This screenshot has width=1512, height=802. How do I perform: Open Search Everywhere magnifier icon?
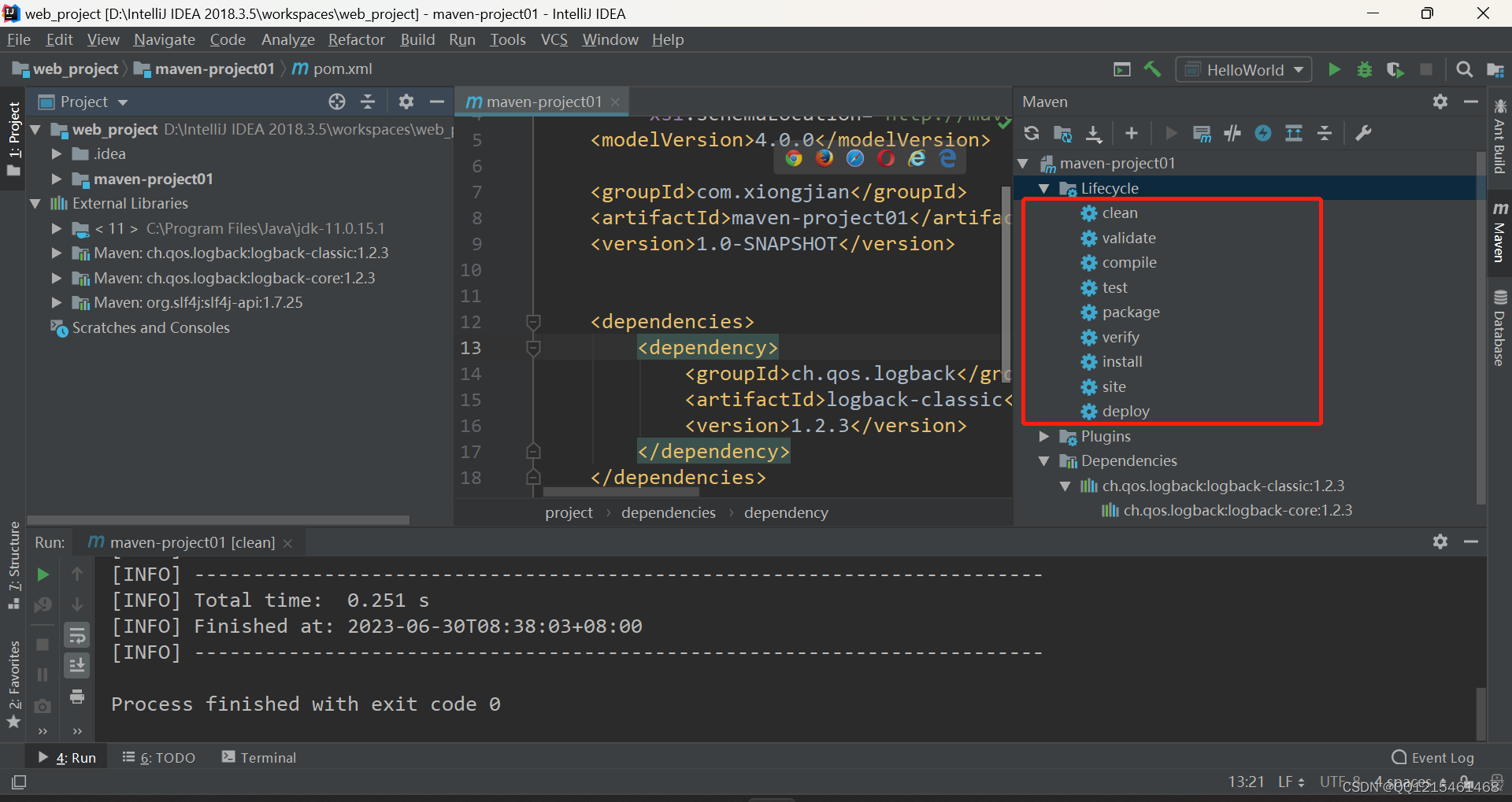pos(1465,69)
